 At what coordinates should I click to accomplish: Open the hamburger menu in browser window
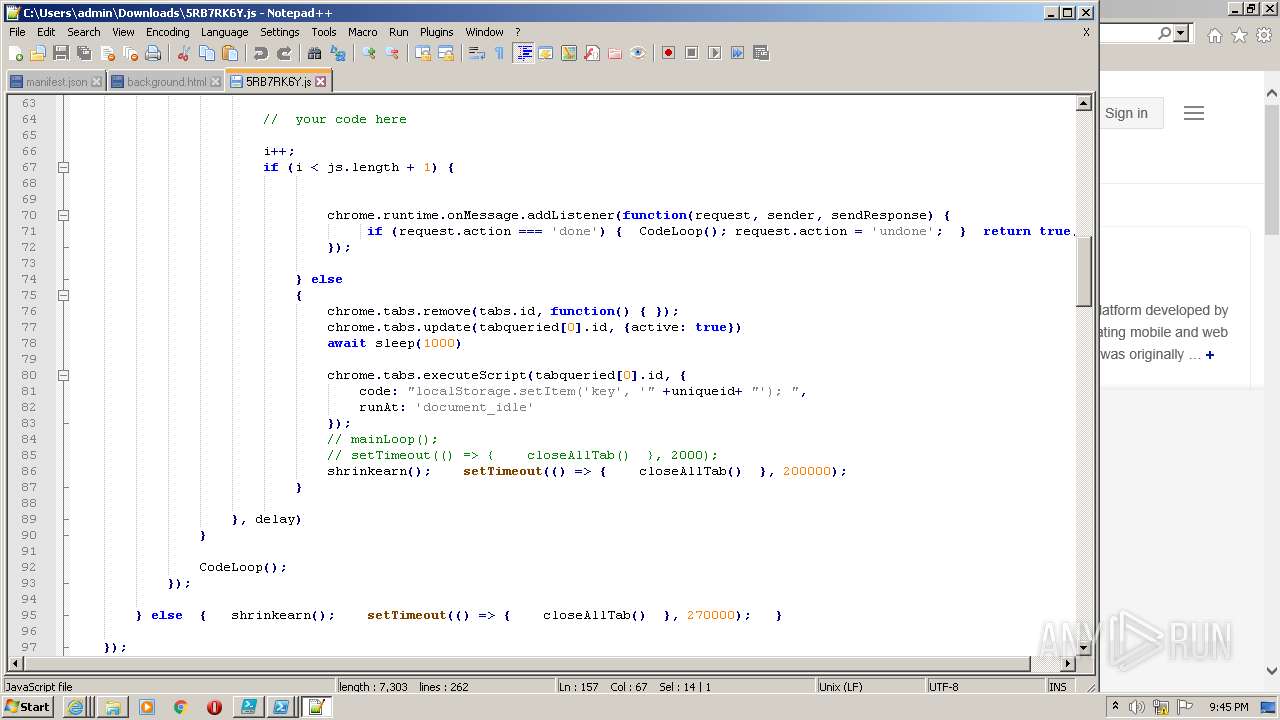pyautogui.click(x=1193, y=113)
